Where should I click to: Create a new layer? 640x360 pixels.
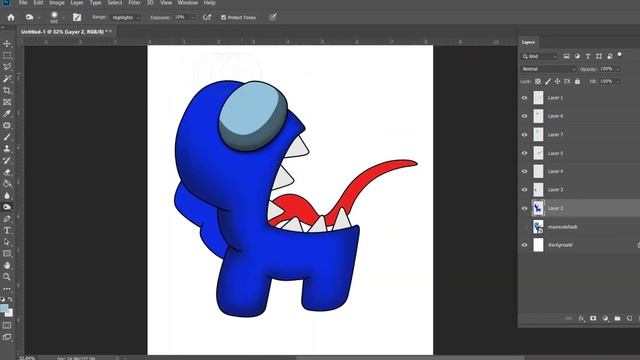click(629, 318)
